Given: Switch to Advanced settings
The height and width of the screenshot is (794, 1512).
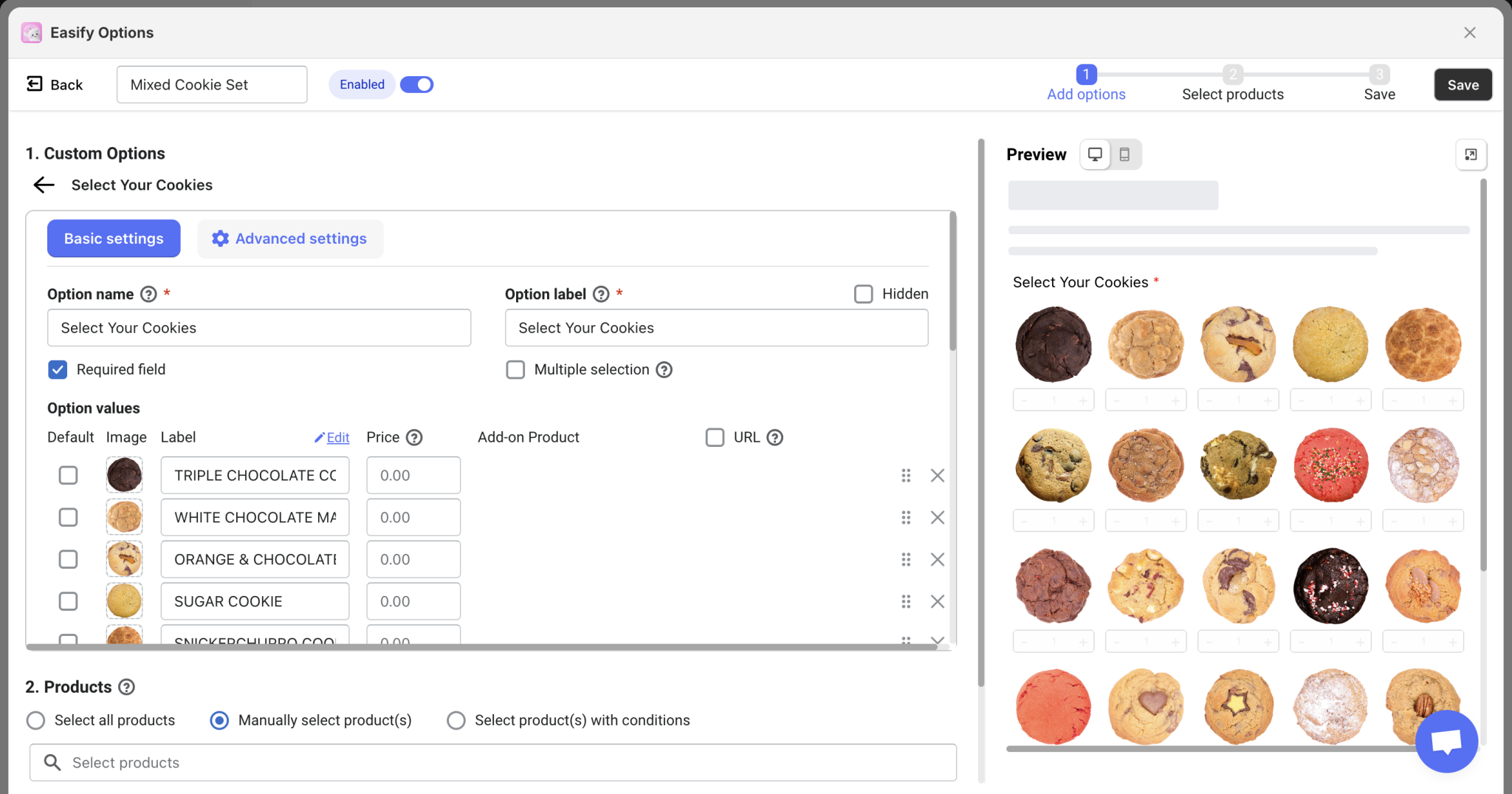Looking at the screenshot, I should pos(289,239).
